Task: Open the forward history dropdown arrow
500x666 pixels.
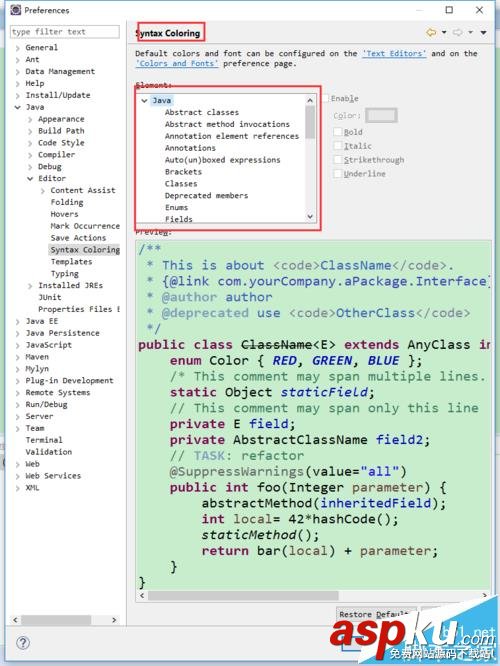Action: pyautogui.click(x=471, y=32)
